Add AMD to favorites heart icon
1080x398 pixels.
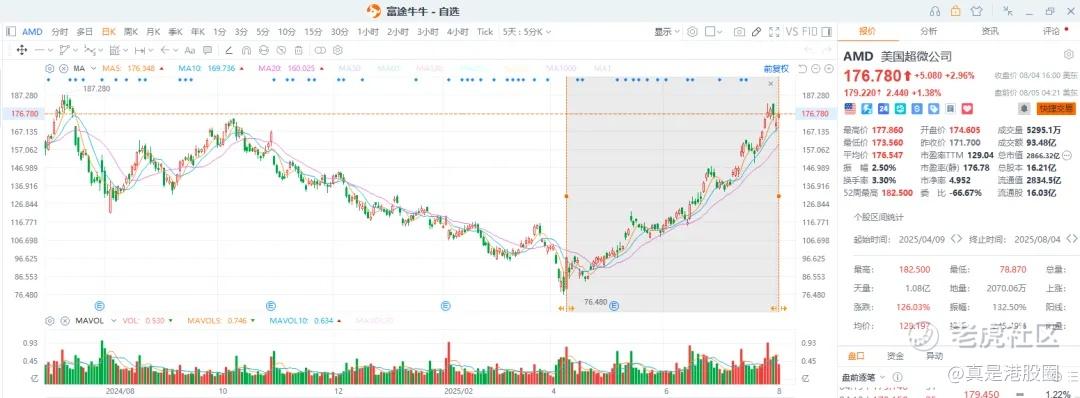tap(966, 108)
